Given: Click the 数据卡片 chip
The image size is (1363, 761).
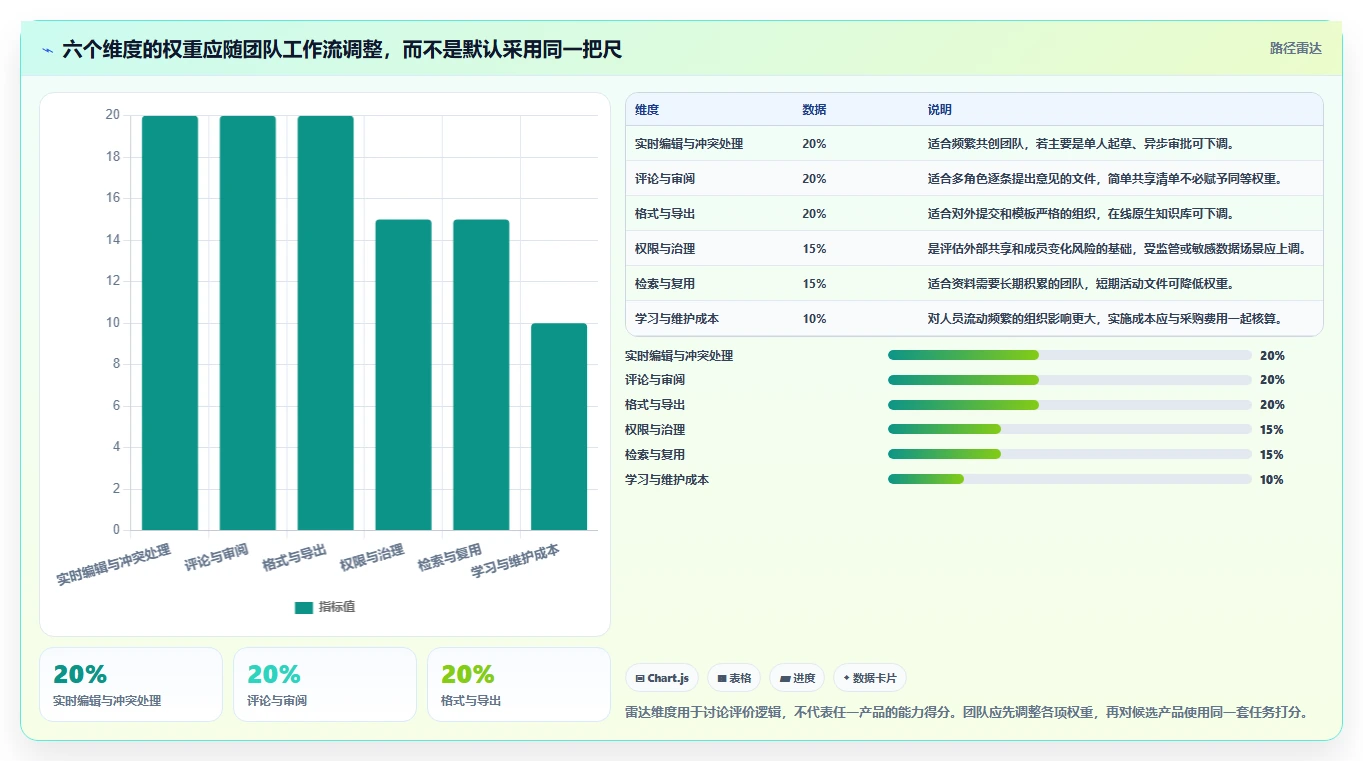Looking at the screenshot, I should 870,678.
